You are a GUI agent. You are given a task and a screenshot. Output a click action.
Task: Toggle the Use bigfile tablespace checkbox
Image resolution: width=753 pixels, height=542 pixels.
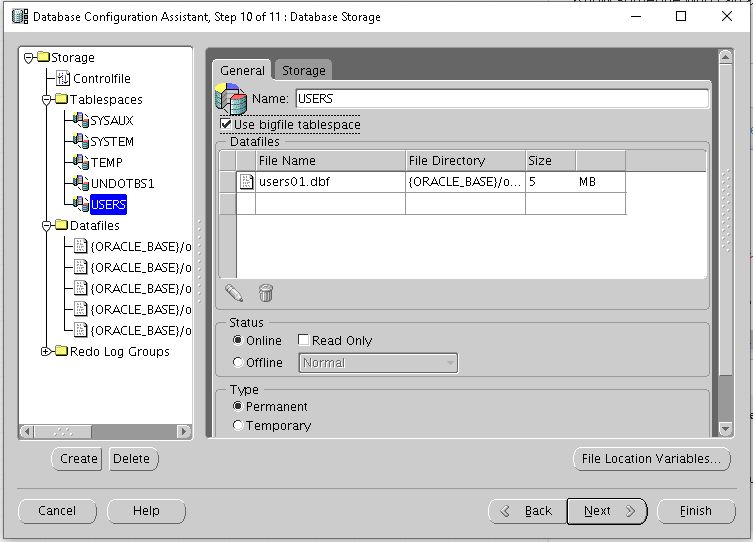click(226, 124)
